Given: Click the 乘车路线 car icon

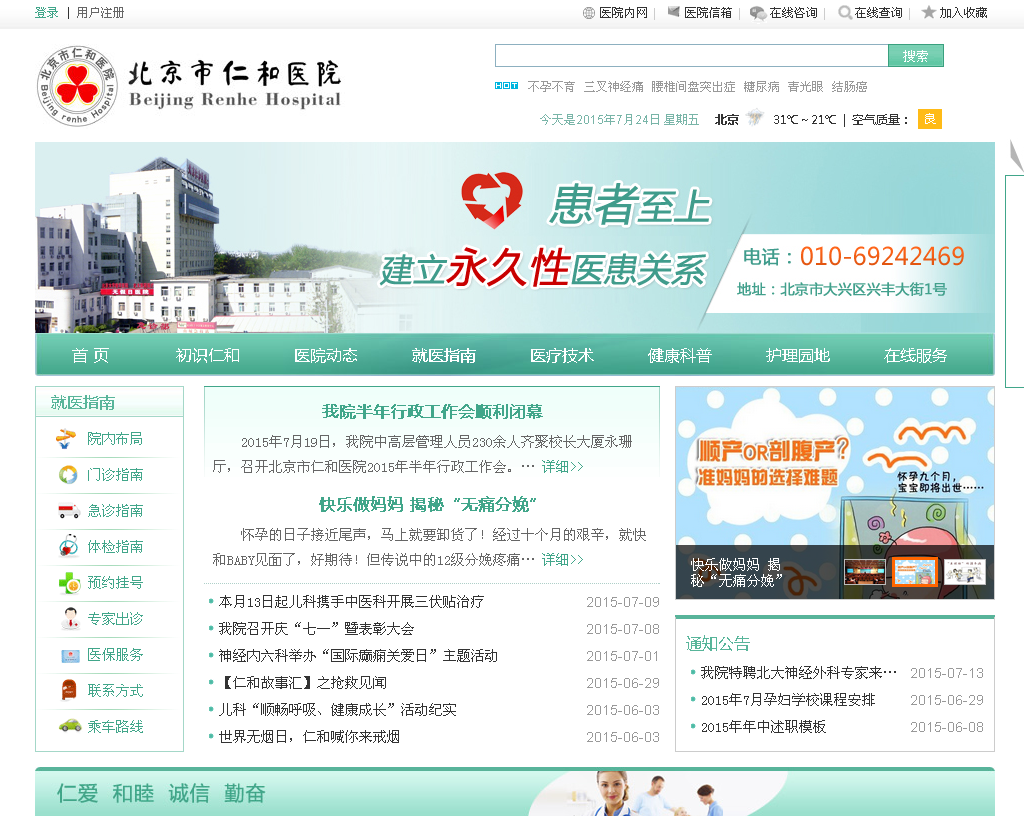Looking at the screenshot, I should coord(69,726).
